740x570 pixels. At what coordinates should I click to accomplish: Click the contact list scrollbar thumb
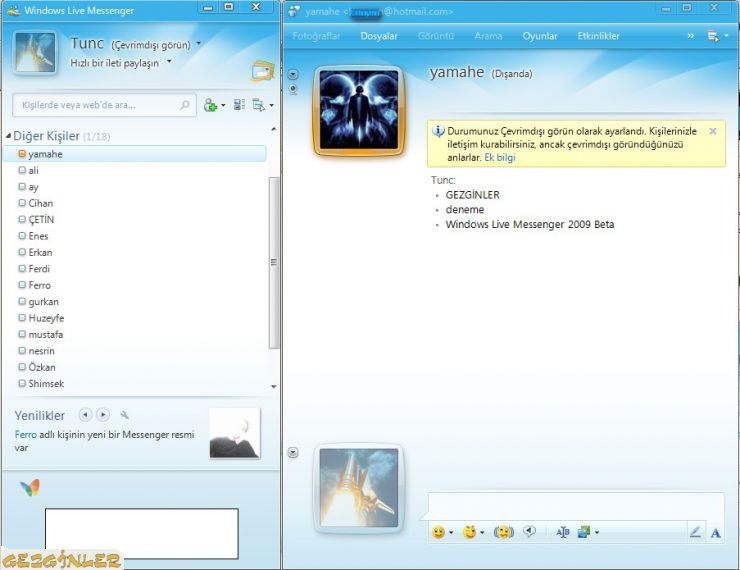coord(273,263)
